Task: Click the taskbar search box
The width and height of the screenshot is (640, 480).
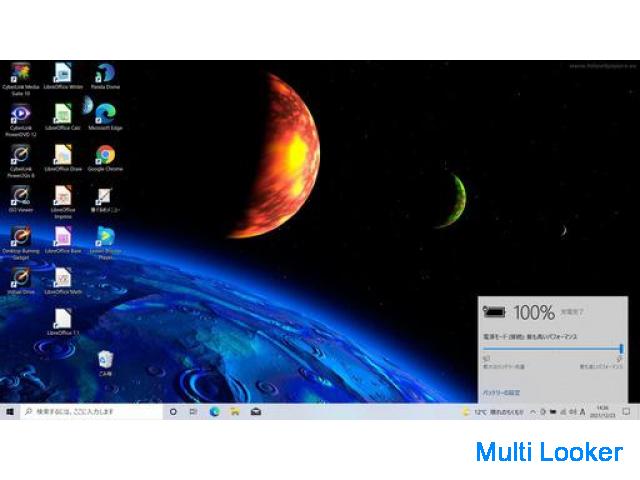Action: [x=90, y=411]
